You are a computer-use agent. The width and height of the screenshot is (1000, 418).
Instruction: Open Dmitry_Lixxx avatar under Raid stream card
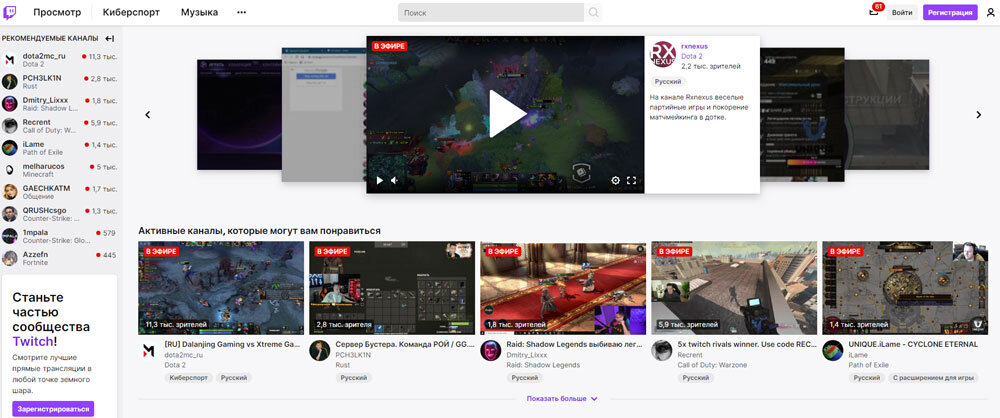490,350
